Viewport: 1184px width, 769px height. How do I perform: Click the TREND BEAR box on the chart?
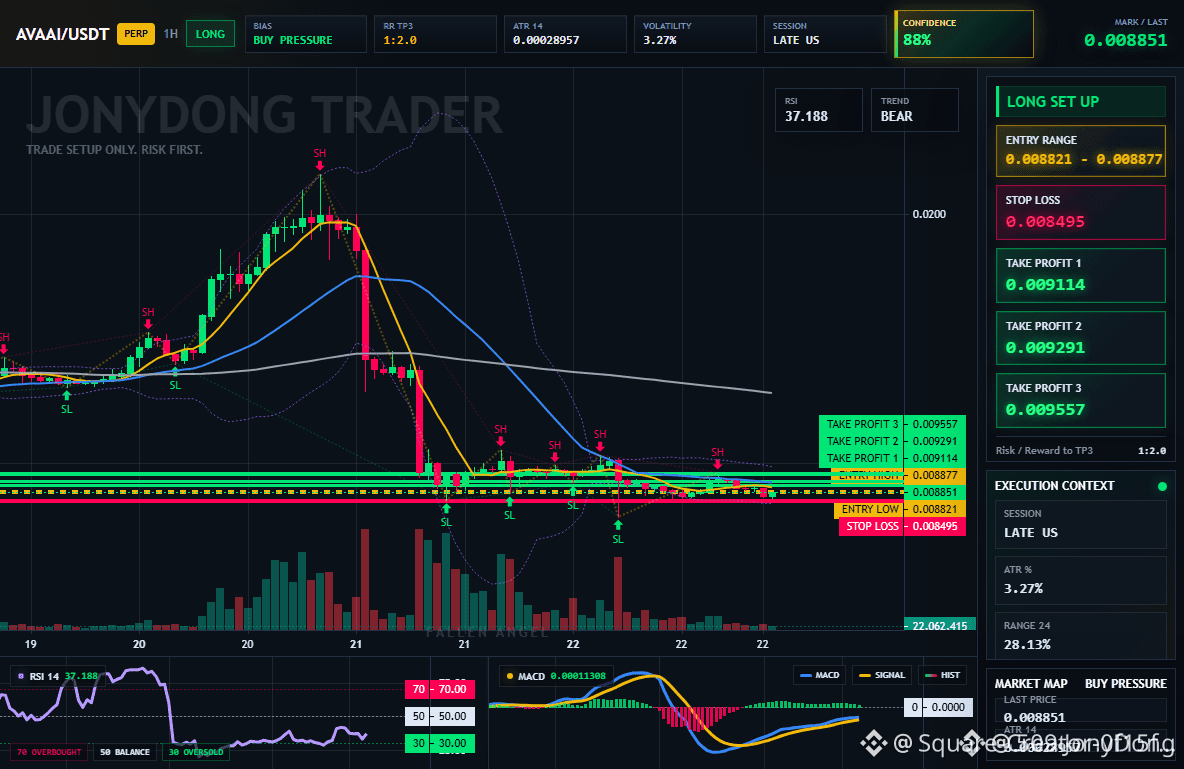click(914, 110)
